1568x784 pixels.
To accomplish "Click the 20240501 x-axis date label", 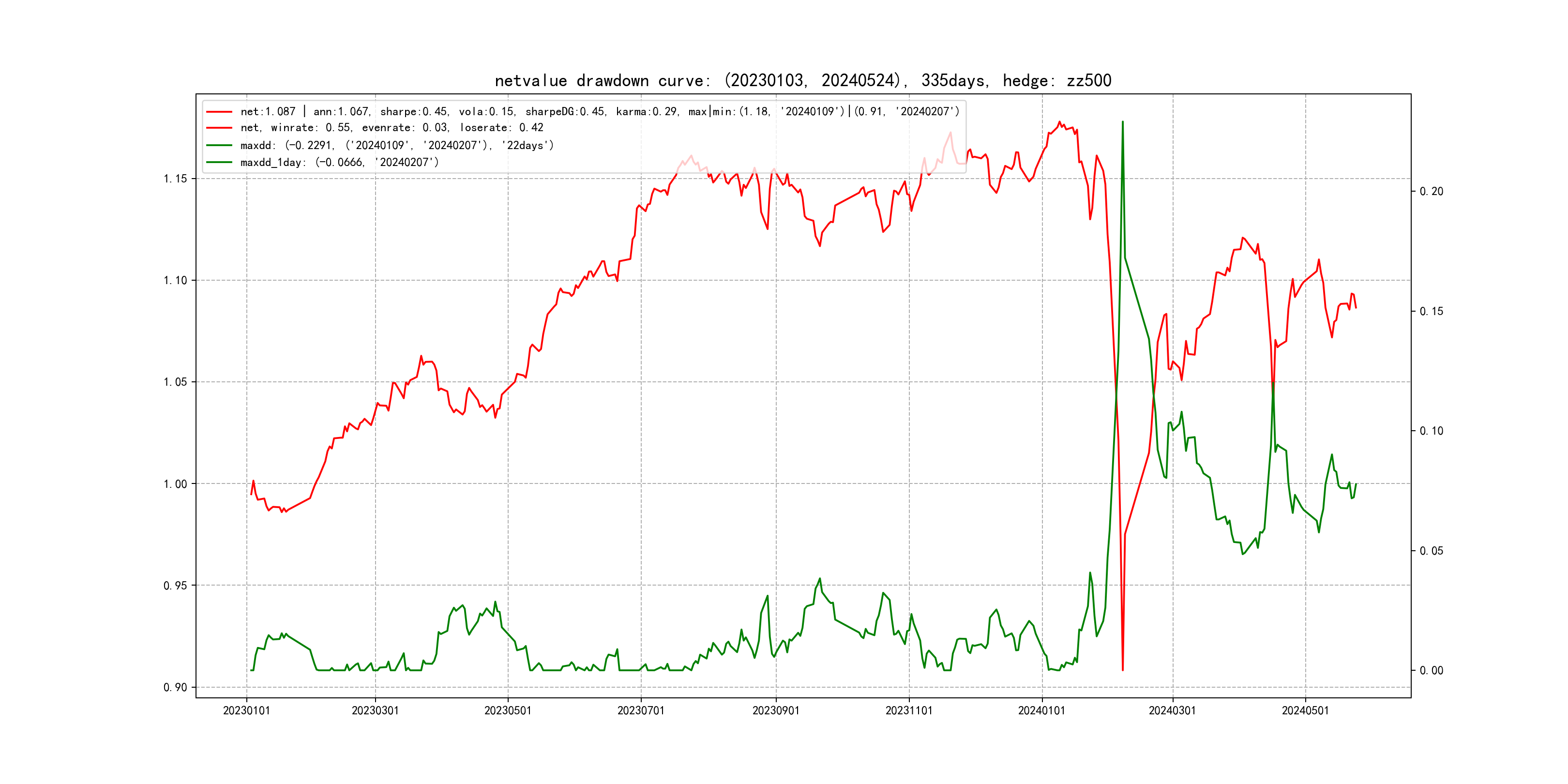I will click(1305, 710).
